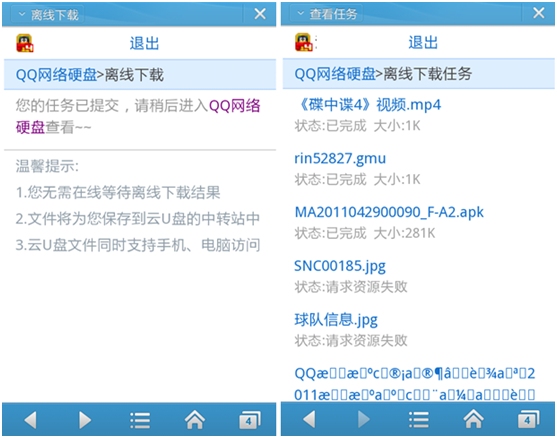This screenshot has width=557, height=438.
Task: Open QQ网络硬盘 breadcrumb in left window
Action: (56, 75)
